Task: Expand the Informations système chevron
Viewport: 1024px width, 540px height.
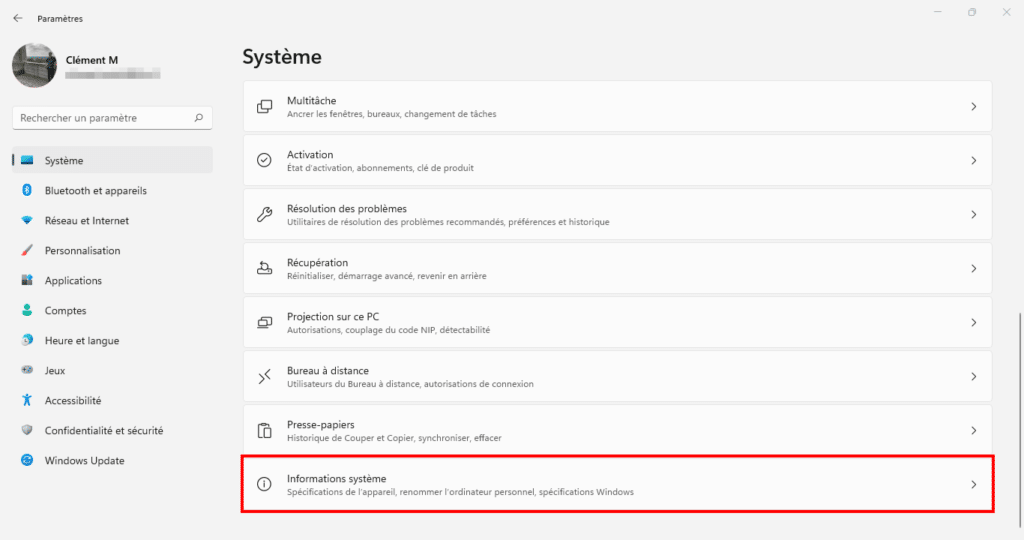Action: point(973,484)
